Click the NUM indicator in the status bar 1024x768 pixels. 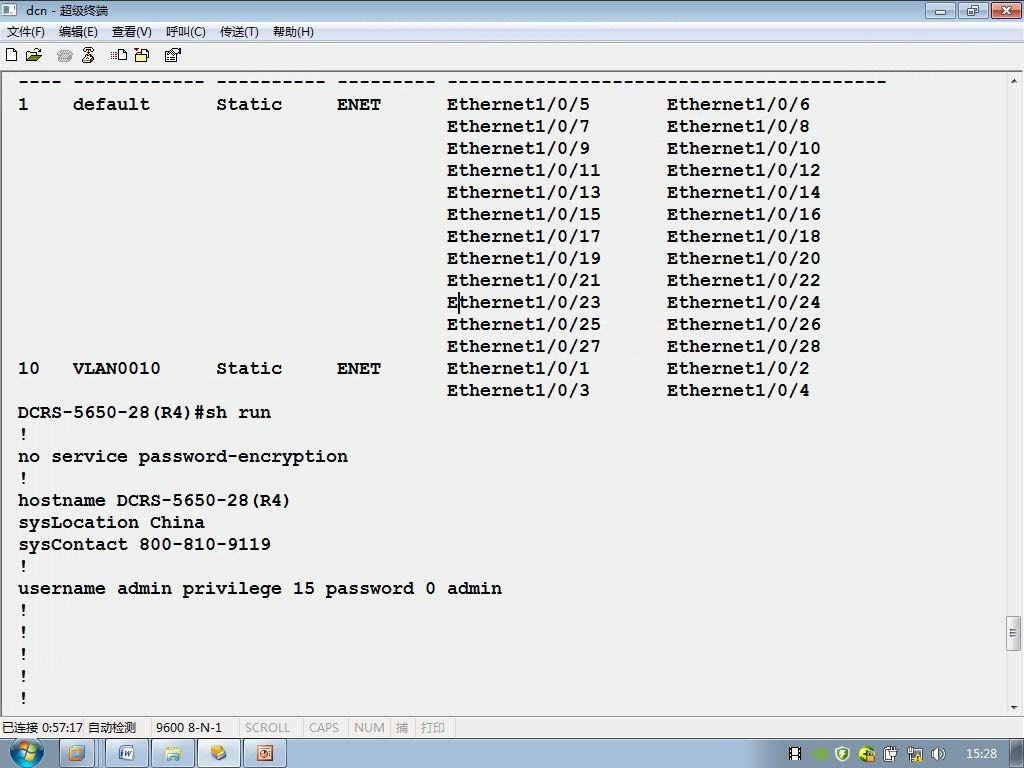(369, 728)
